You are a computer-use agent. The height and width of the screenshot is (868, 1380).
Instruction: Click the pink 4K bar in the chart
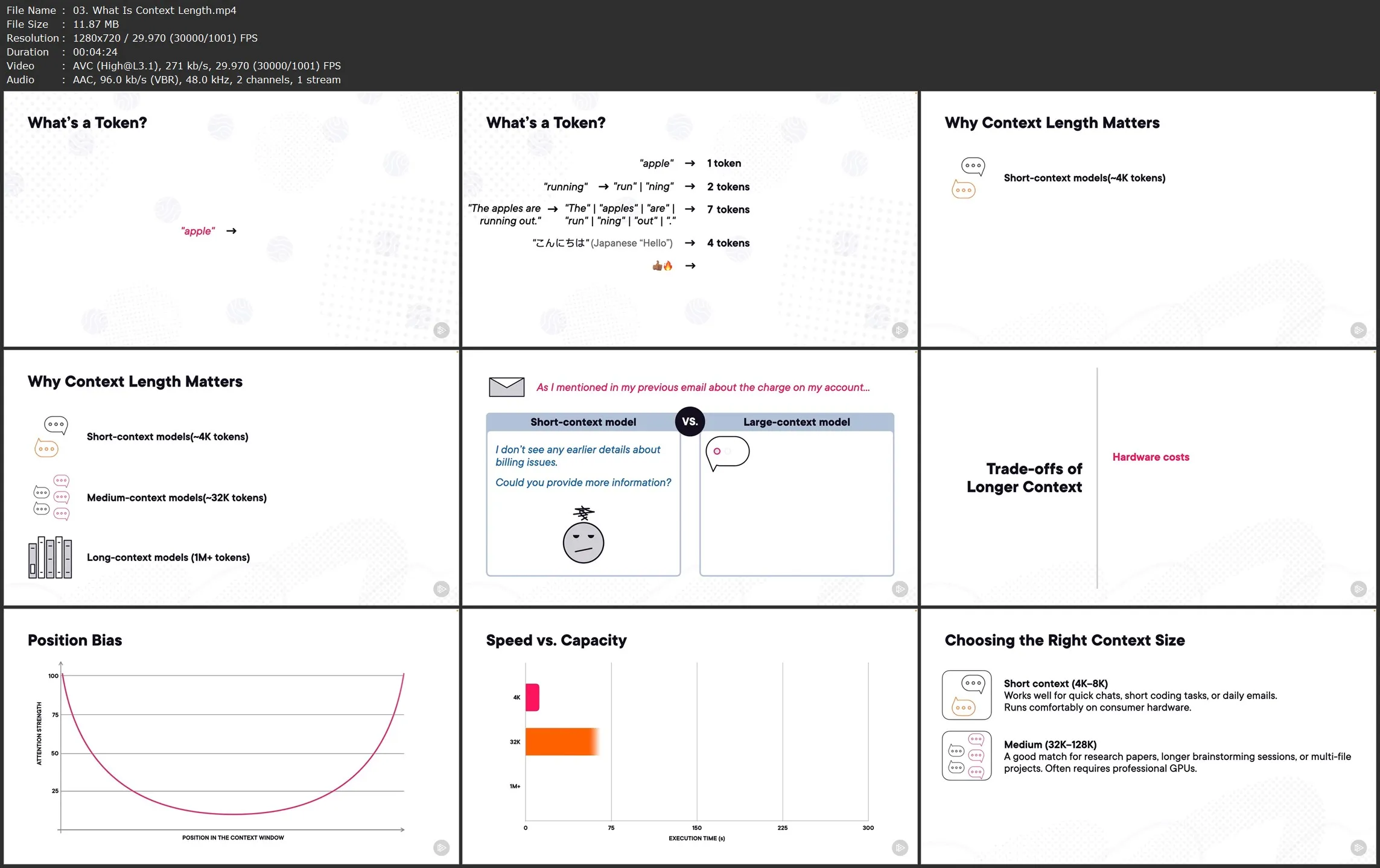tap(532, 697)
